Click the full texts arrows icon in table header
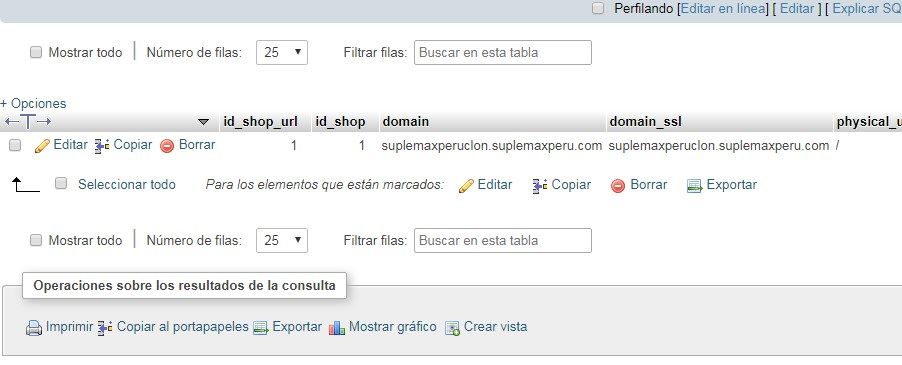This screenshot has height=365, width=902. pos(28,122)
